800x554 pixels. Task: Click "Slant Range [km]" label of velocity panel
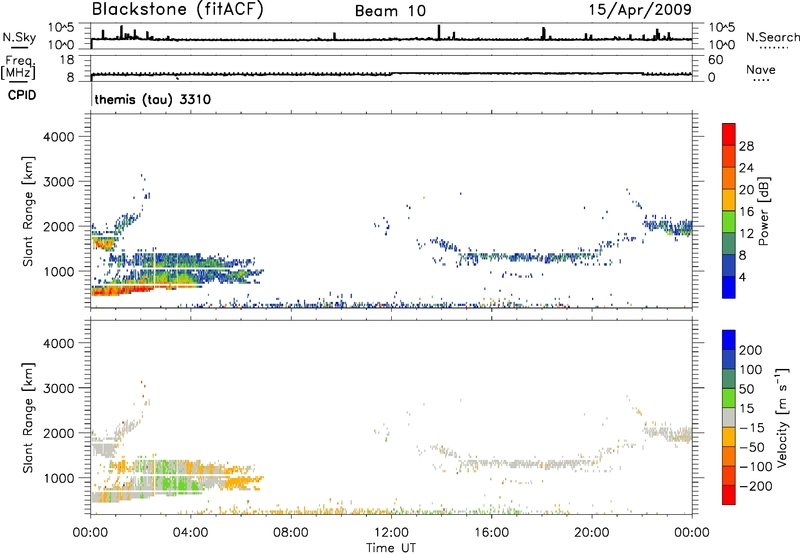click(x=28, y=417)
